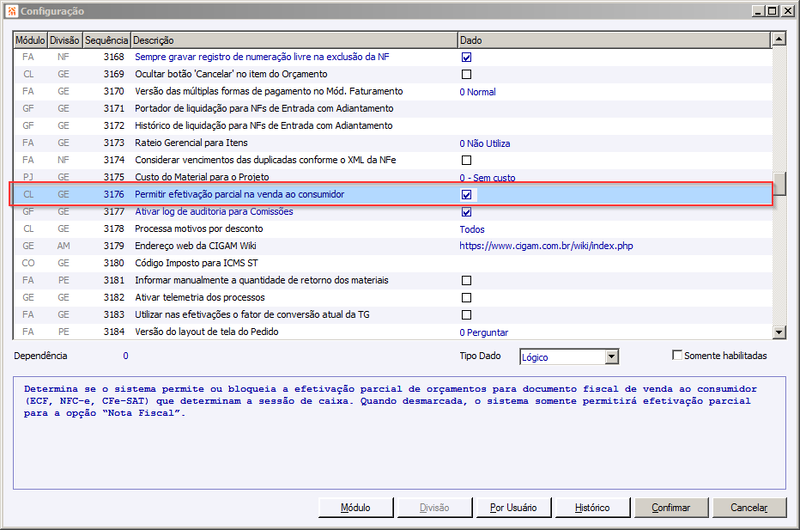This screenshot has width=800, height=530.
Task: Sort by the Sequência column header
Action: (106, 40)
